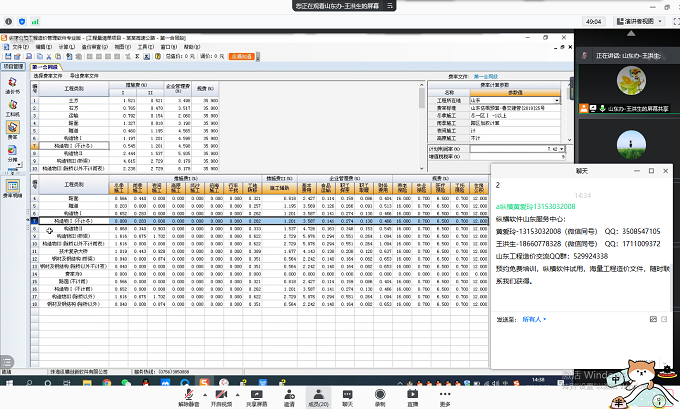
Task: Turn on camera with 开启视频
Action: pyautogui.click(x=221, y=397)
